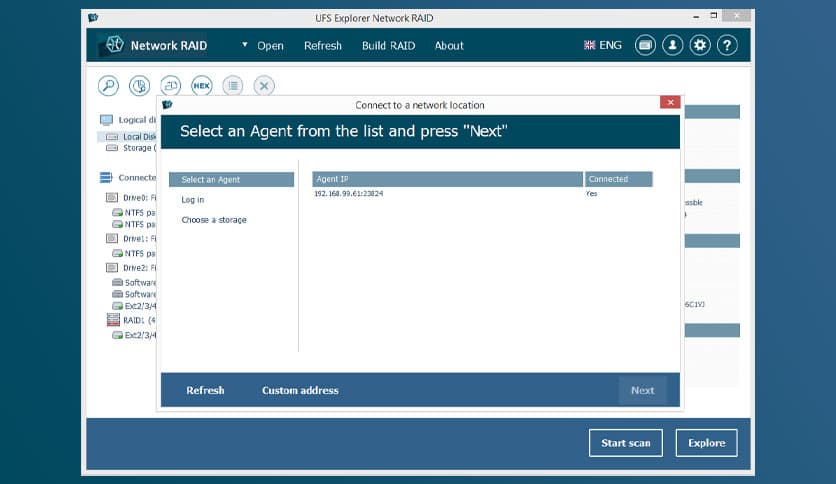The image size is (836, 484).
Task: Select NTFS partition under Drive1
Action: tap(134, 253)
